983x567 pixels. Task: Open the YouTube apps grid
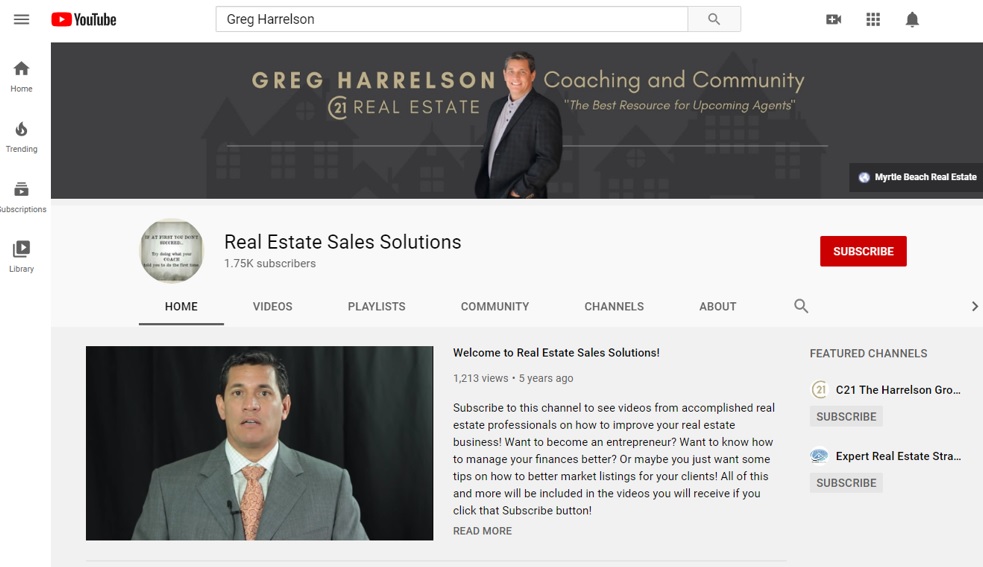pyautogui.click(x=873, y=19)
